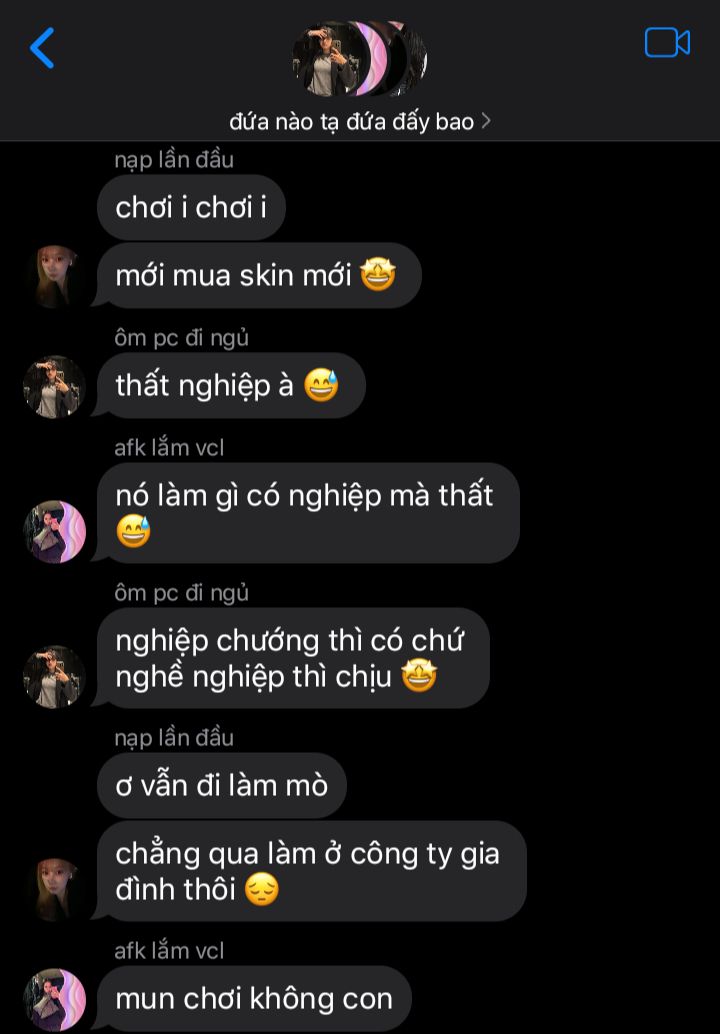This screenshot has height=1034, width=720.
Task: Tap avatar next to 'mun chơi không con' message
Action: [55, 999]
